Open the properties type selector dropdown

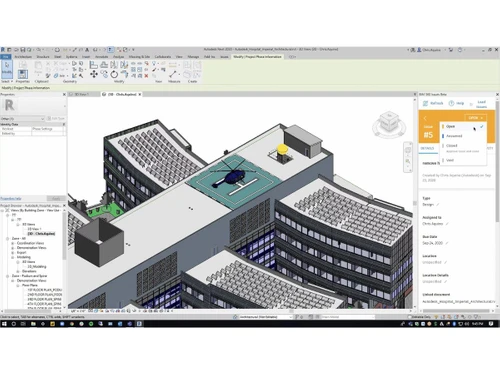[x=22, y=119]
